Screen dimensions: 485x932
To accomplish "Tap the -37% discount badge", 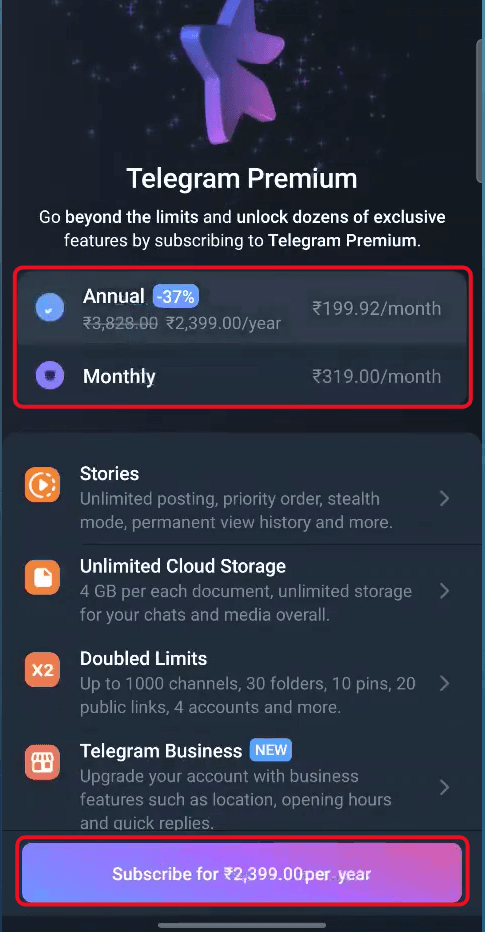I will [176, 297].
